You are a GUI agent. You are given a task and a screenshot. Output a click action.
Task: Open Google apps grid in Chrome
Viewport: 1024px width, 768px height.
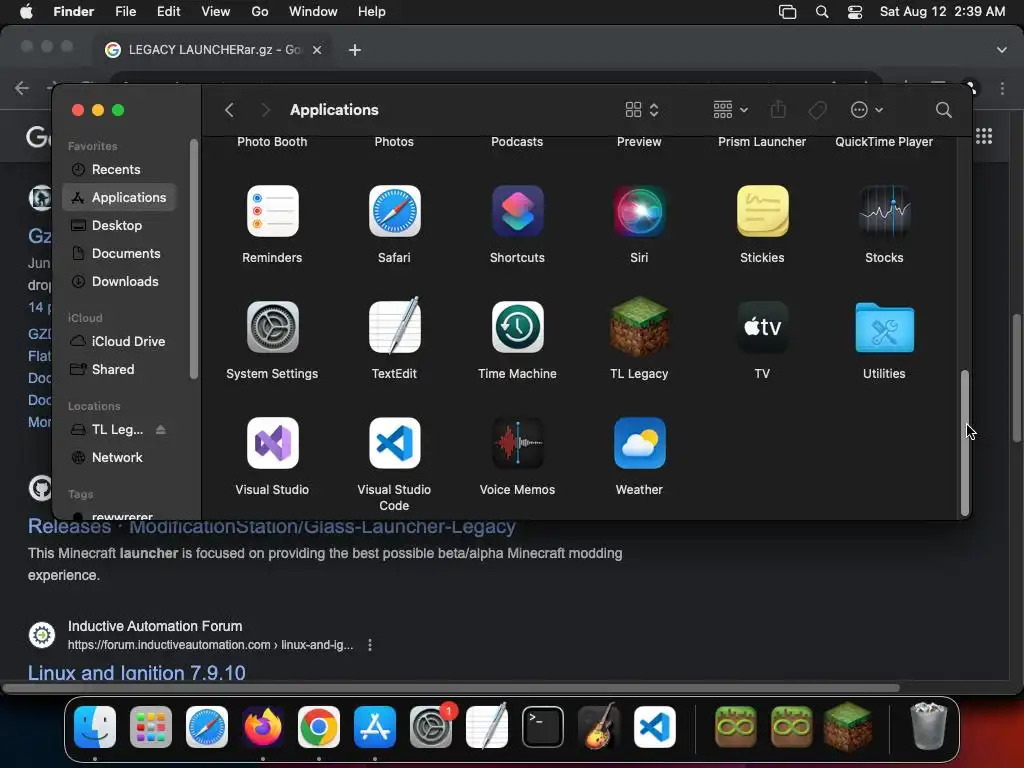984,136
